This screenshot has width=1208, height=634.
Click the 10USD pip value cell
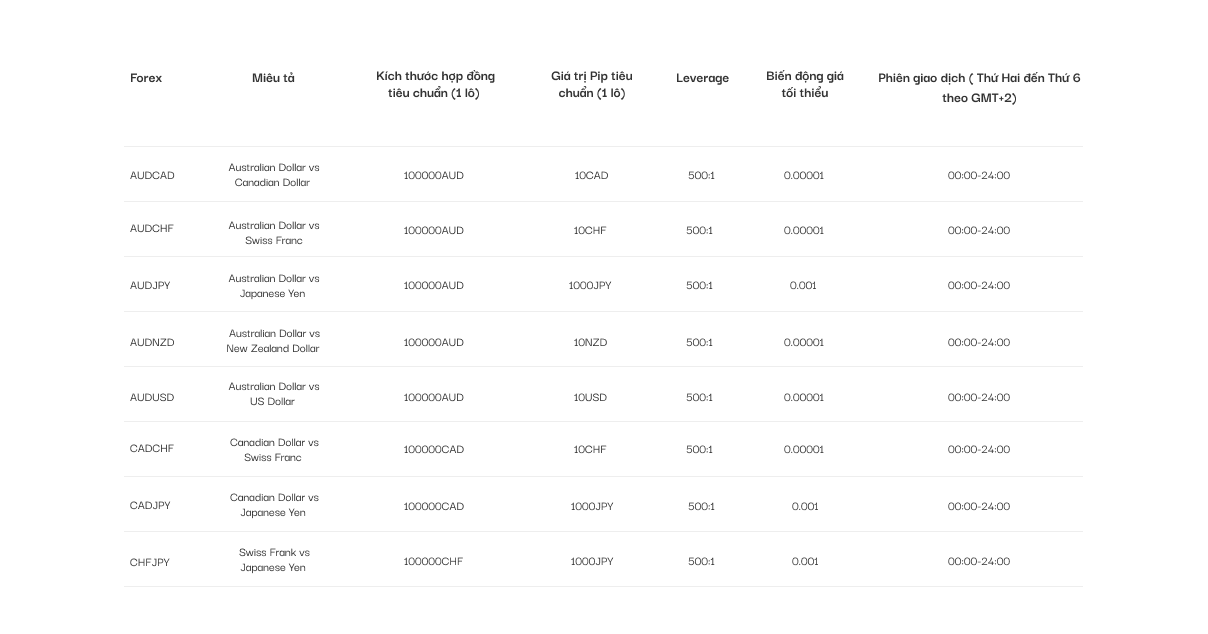coord(590,397)
